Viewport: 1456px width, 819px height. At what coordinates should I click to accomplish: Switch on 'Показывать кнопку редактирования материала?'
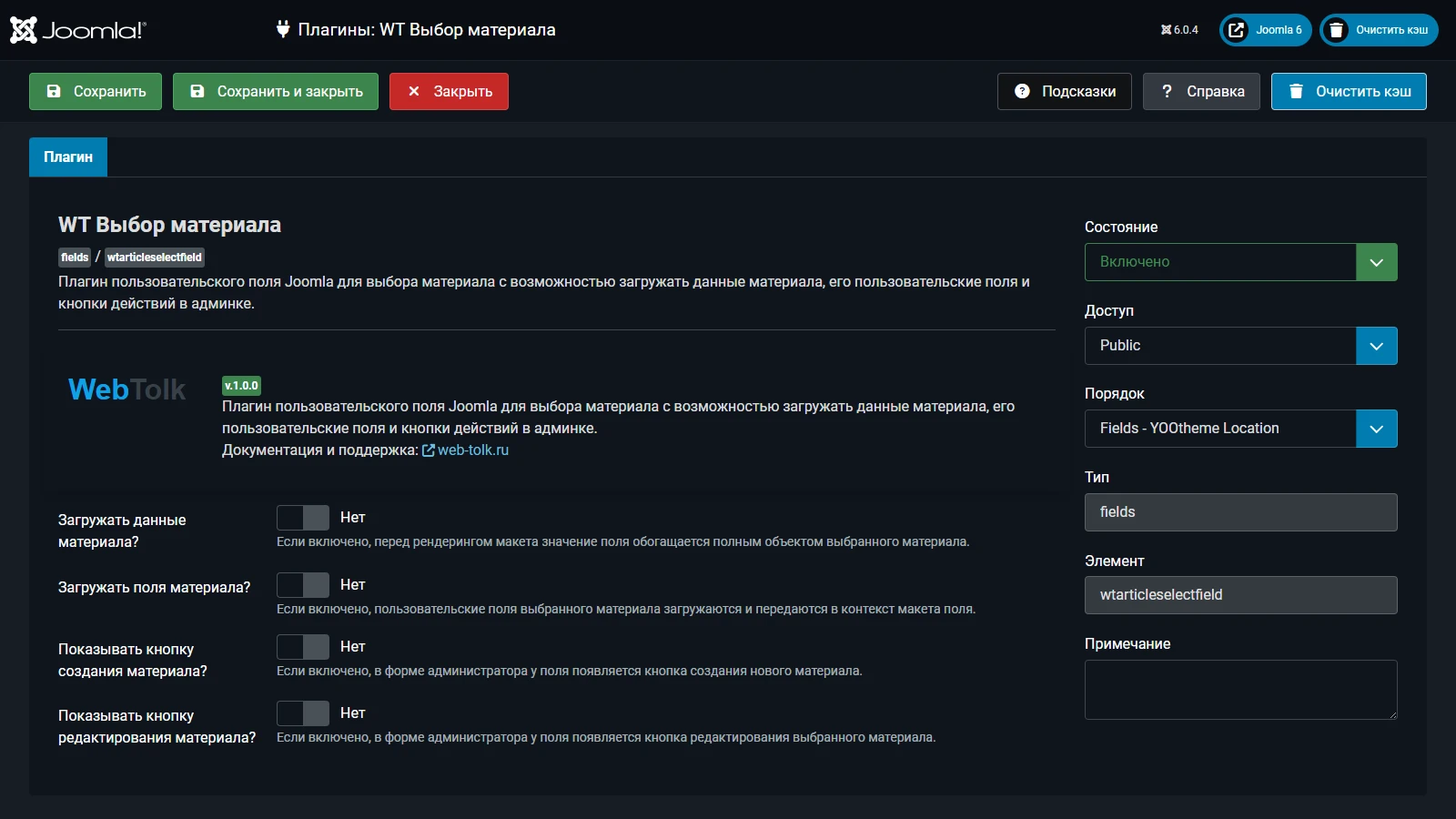[303, 713]
